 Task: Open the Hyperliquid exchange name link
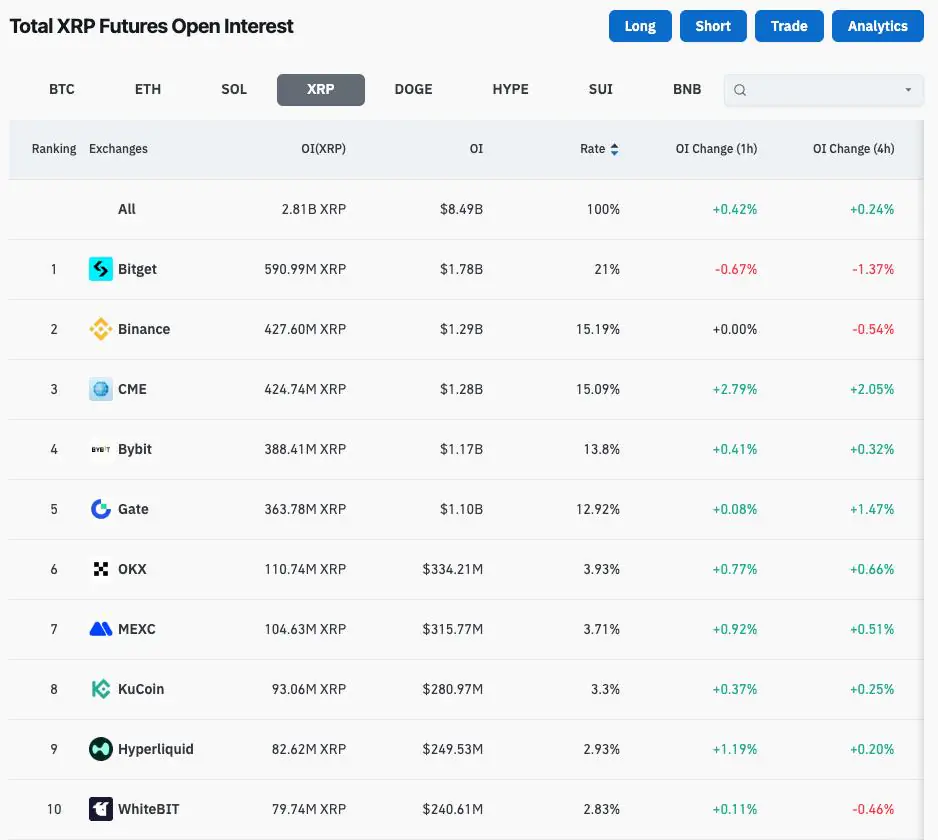pos(156,749)
